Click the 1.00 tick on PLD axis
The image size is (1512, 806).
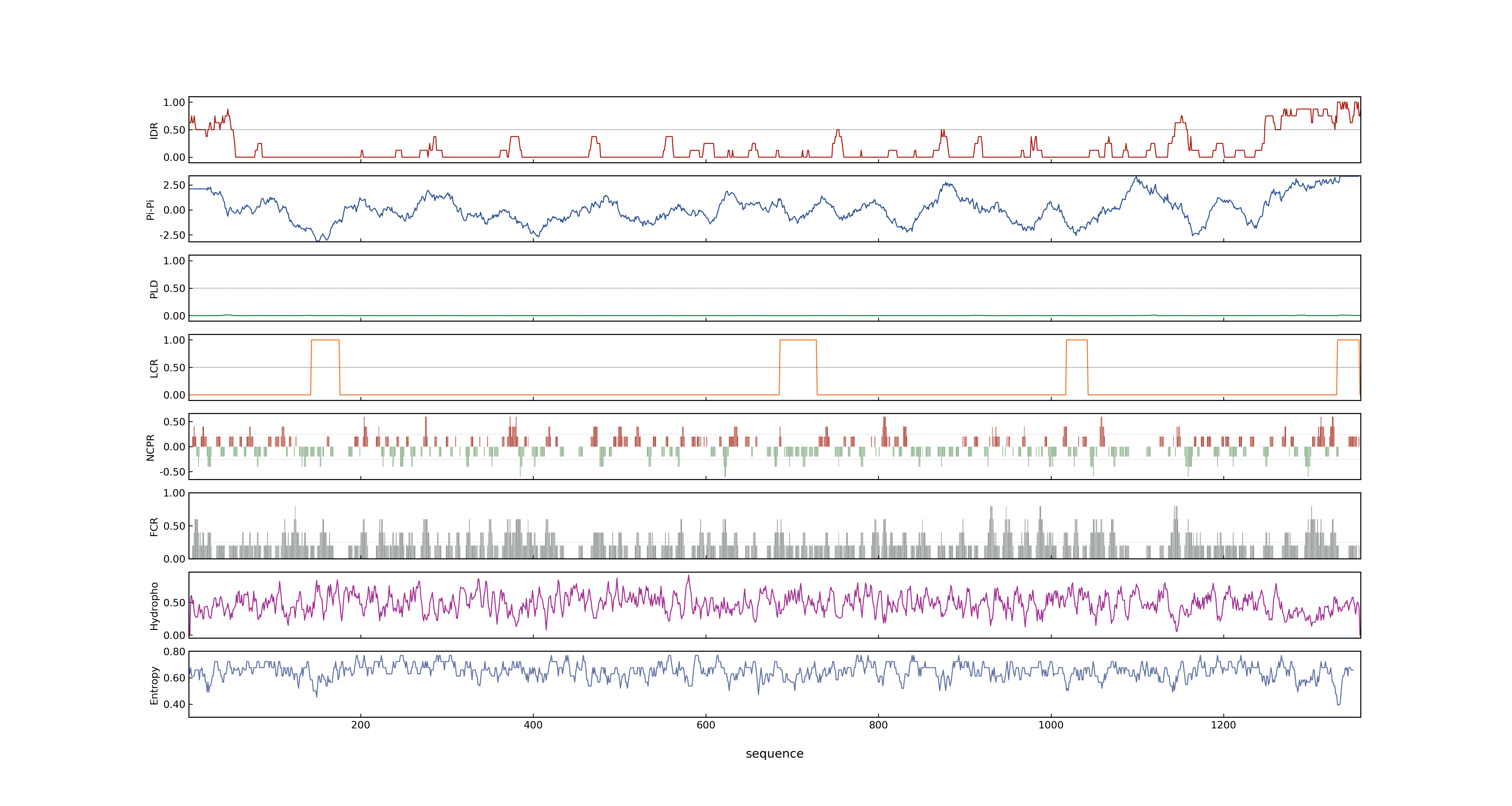(x=174, y=261)
